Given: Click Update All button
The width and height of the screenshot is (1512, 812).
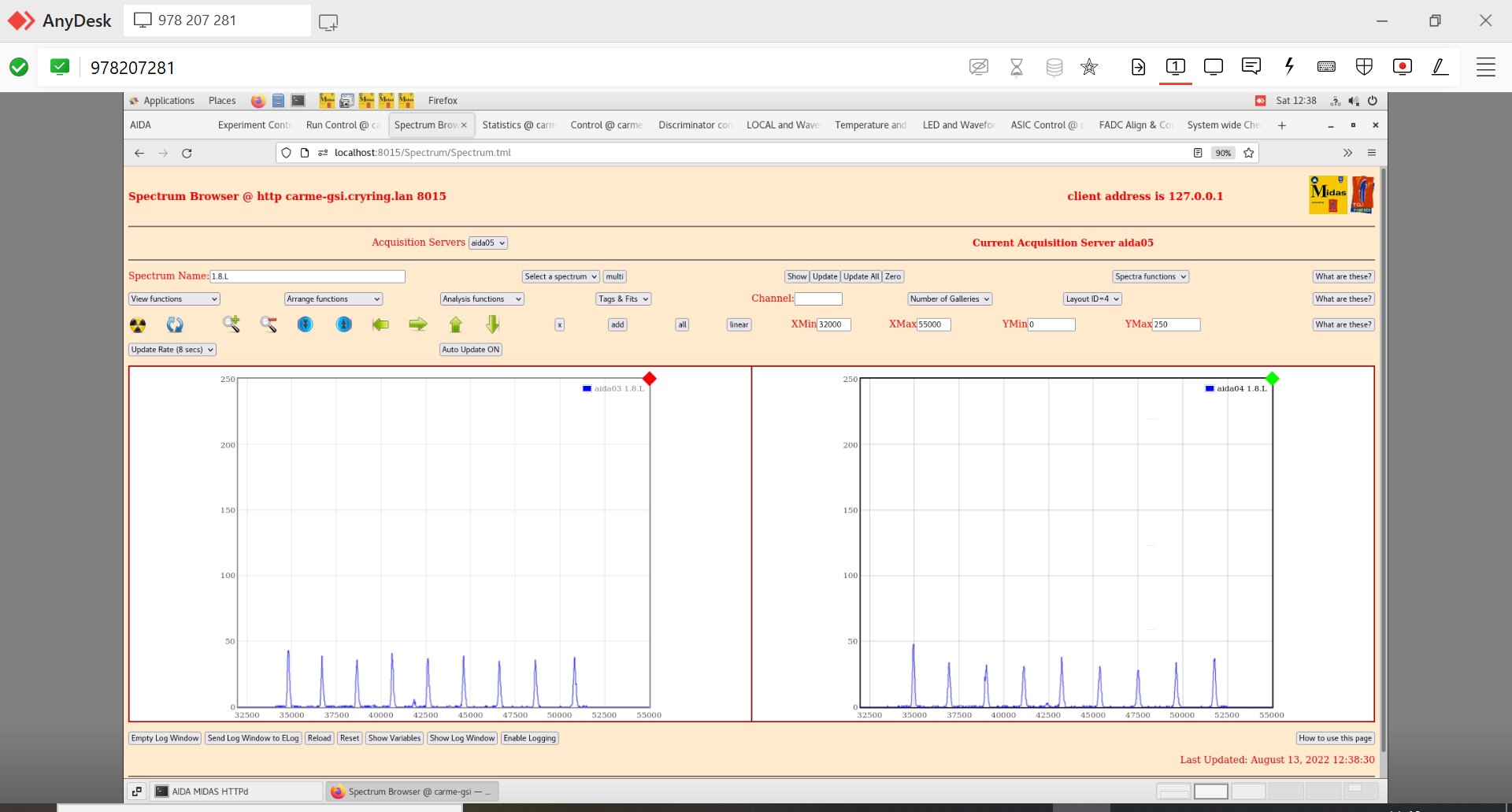Looking at the screenshot, I should tap(861, 276).
